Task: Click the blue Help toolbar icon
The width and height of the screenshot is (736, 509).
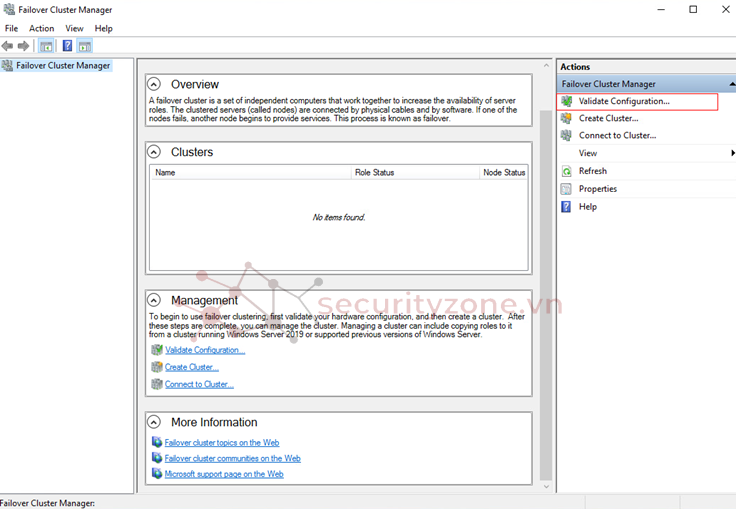Action: point(67,46)
